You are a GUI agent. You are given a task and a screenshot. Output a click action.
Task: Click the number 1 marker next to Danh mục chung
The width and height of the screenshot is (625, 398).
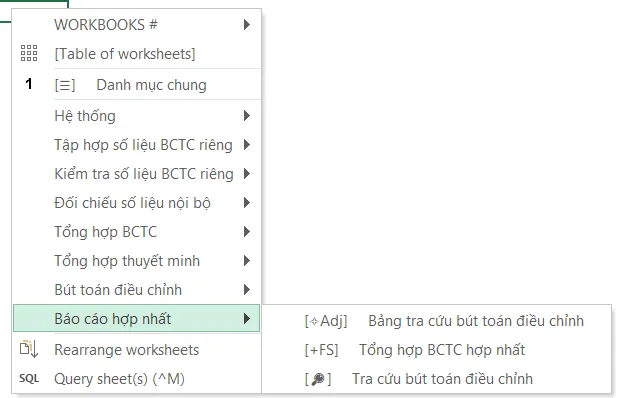click(x=29, y=84)
